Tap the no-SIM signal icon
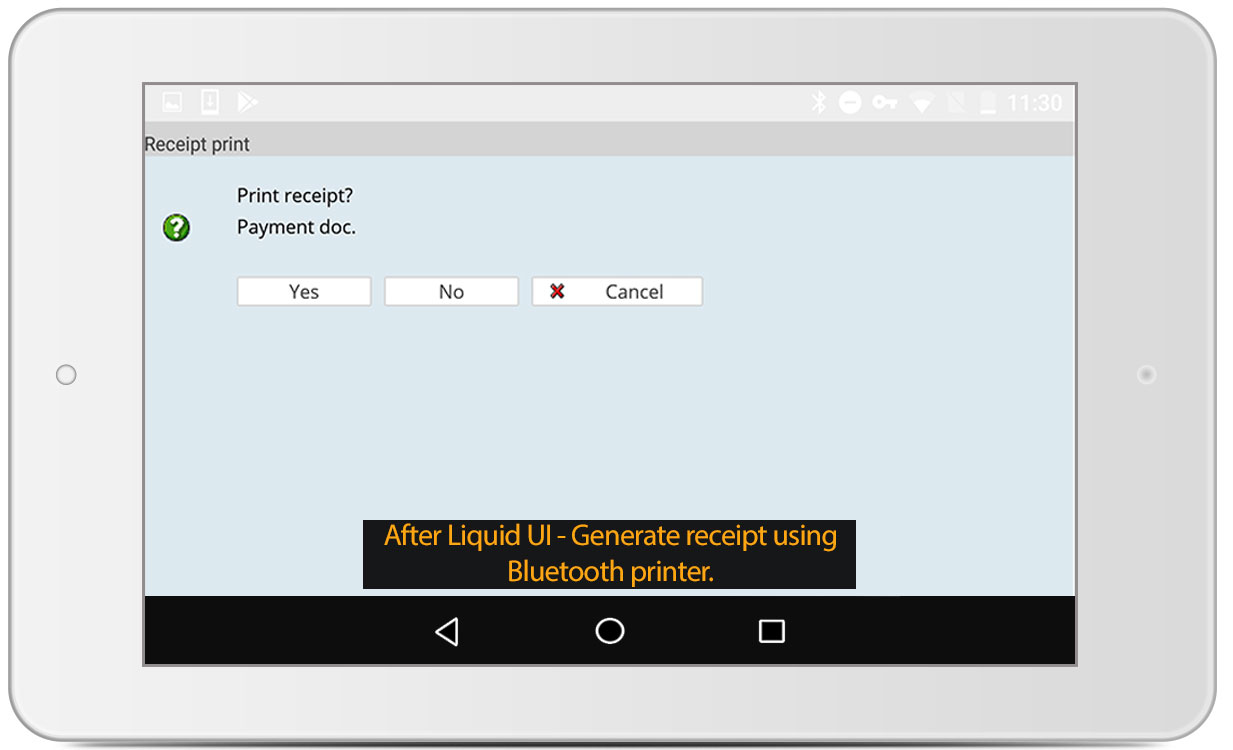This screenshot has height=750, width=1233. click(955, 103)
